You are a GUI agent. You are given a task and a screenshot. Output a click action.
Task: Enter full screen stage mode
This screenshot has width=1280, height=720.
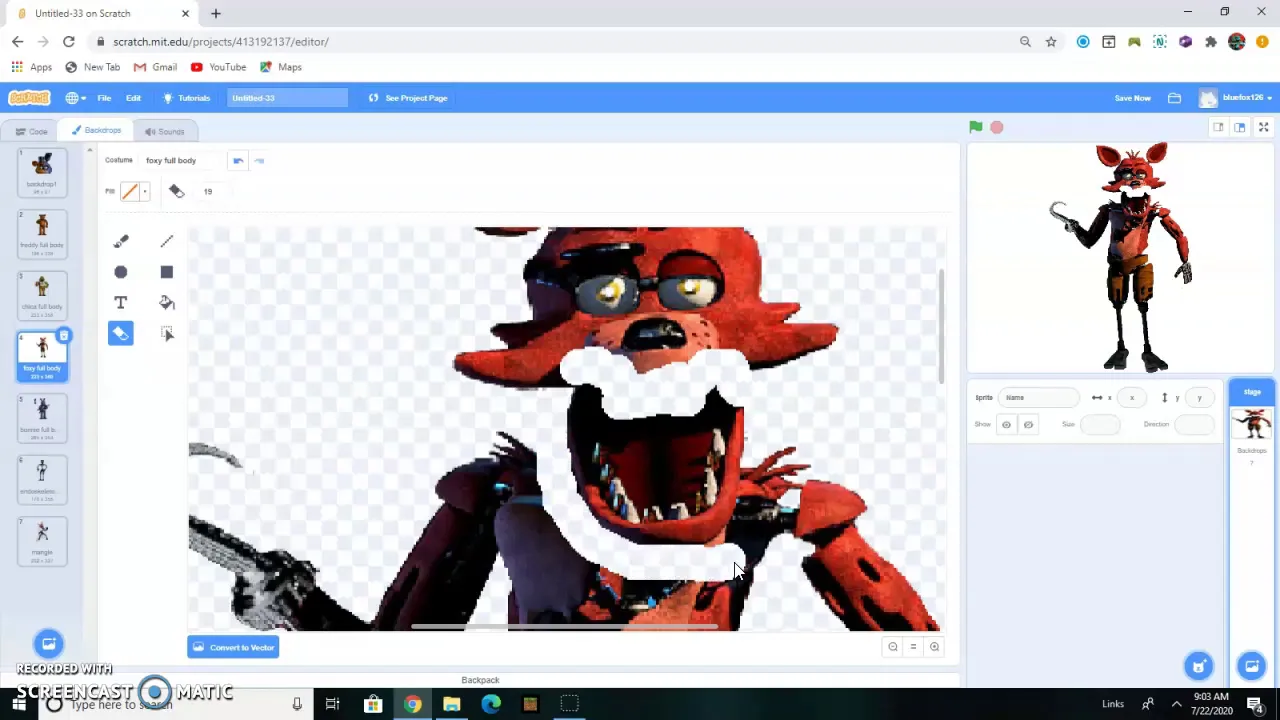pos(1264,127)
